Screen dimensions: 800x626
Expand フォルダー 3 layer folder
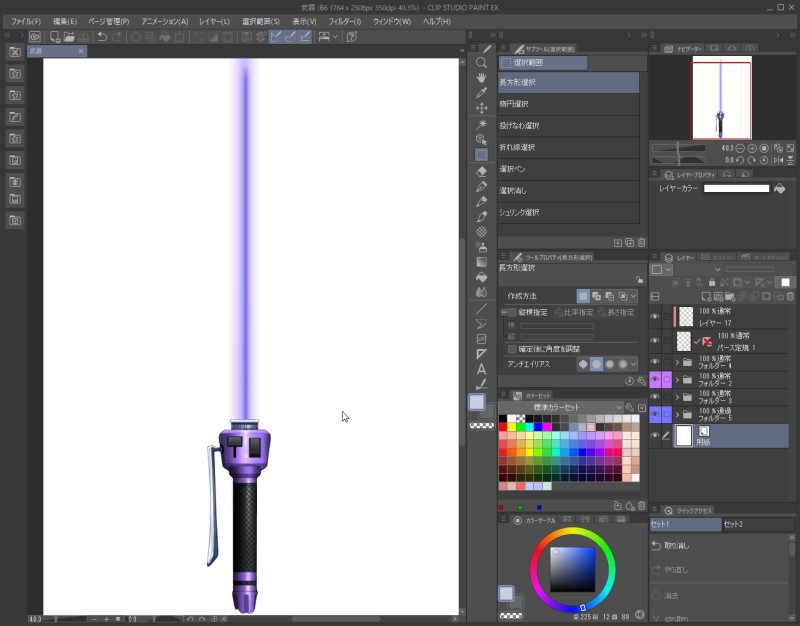678,397
